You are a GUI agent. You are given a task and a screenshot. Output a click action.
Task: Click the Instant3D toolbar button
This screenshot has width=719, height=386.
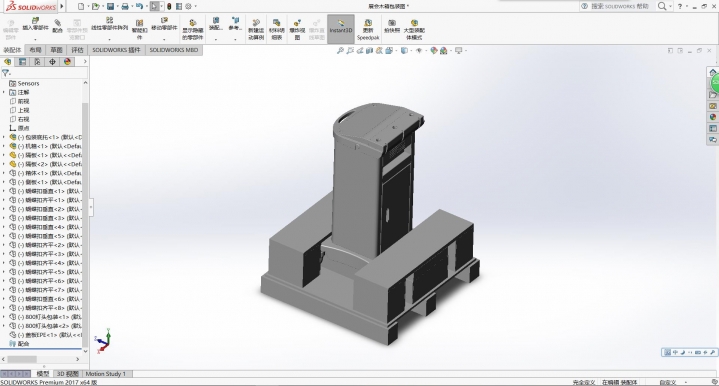coord(341,28)
